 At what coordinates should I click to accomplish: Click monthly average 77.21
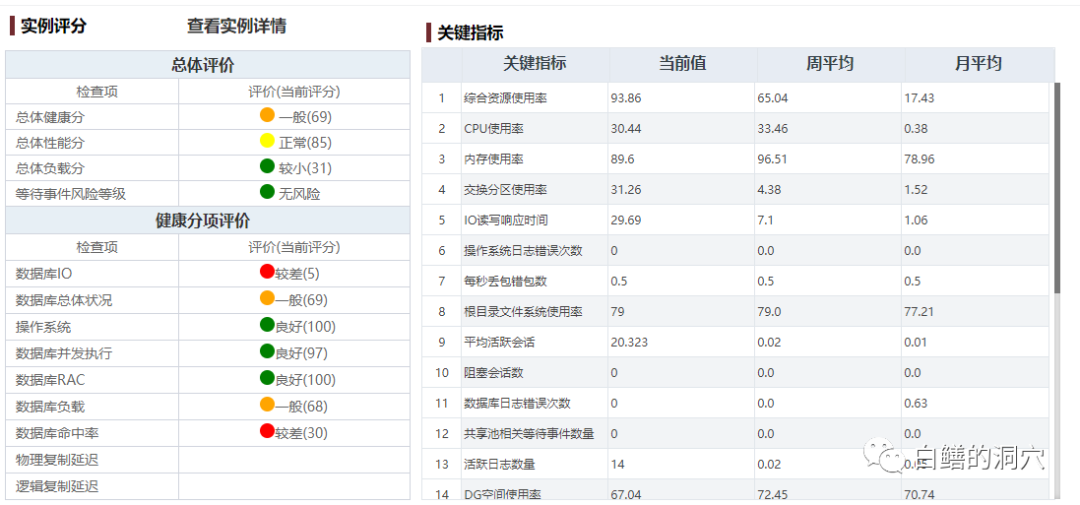point(919,312)
